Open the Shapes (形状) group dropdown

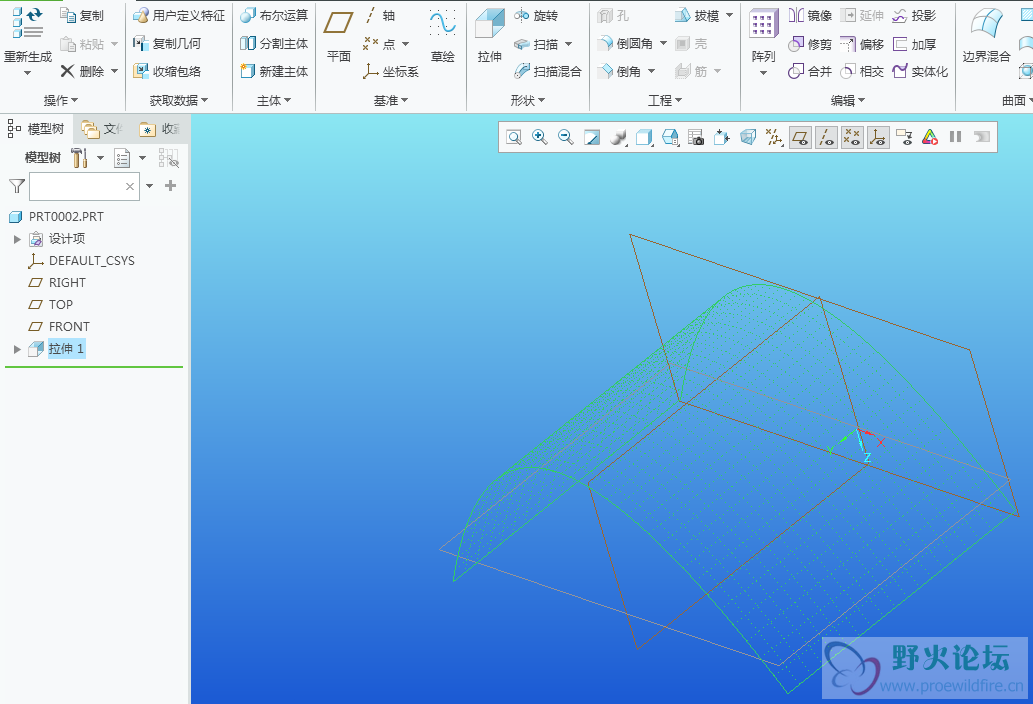pyautogui.click(x=528, y=100)
